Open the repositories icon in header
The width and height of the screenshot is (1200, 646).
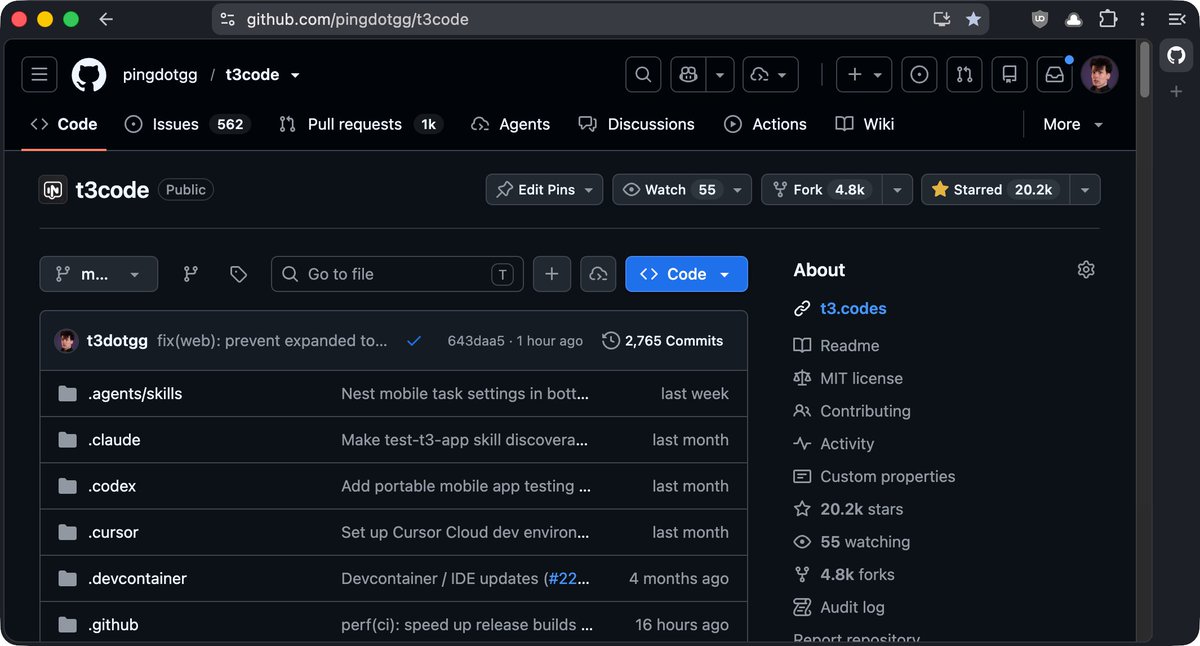point(1009,74)
